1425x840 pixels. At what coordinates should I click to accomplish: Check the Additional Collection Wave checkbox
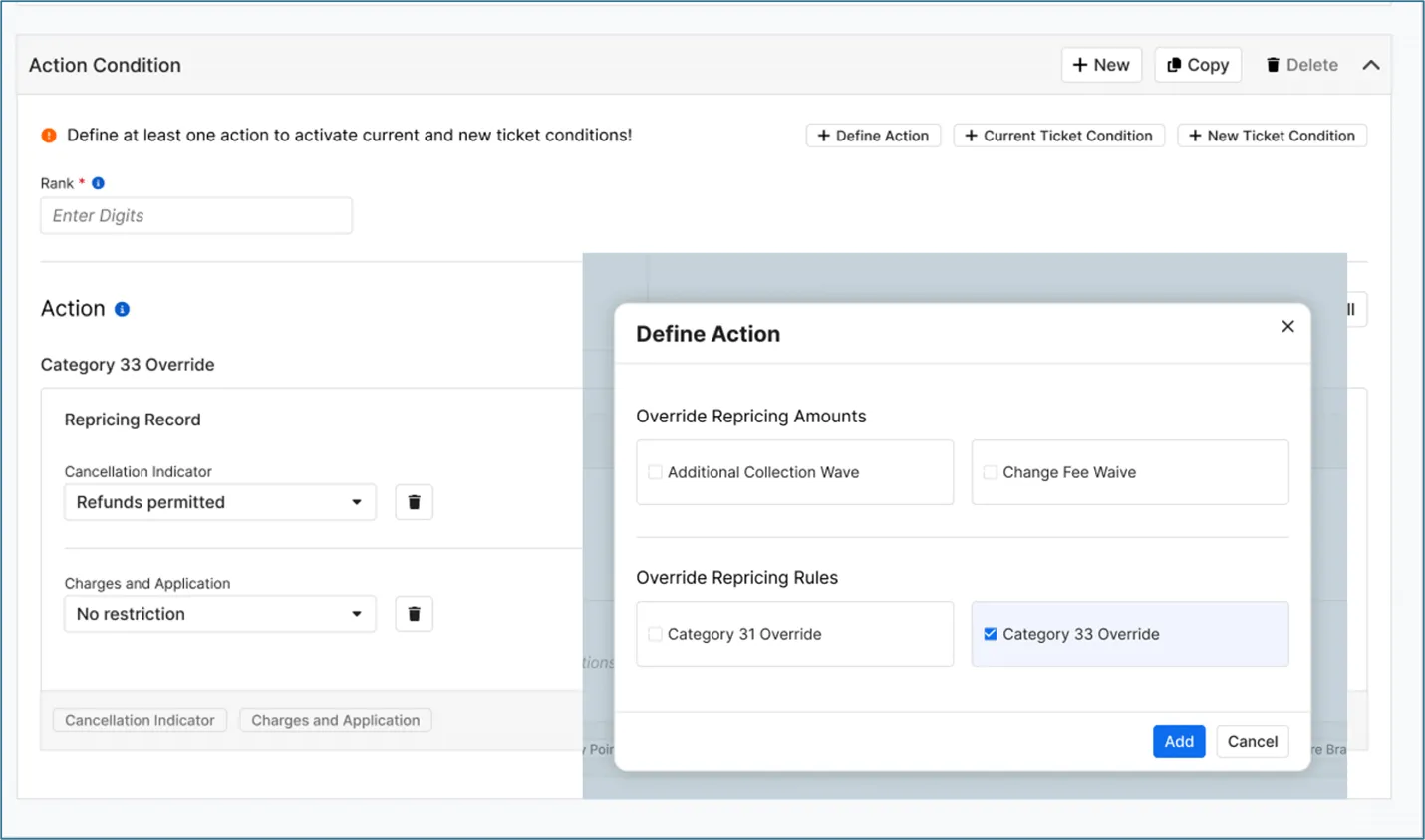coord(655,472)
